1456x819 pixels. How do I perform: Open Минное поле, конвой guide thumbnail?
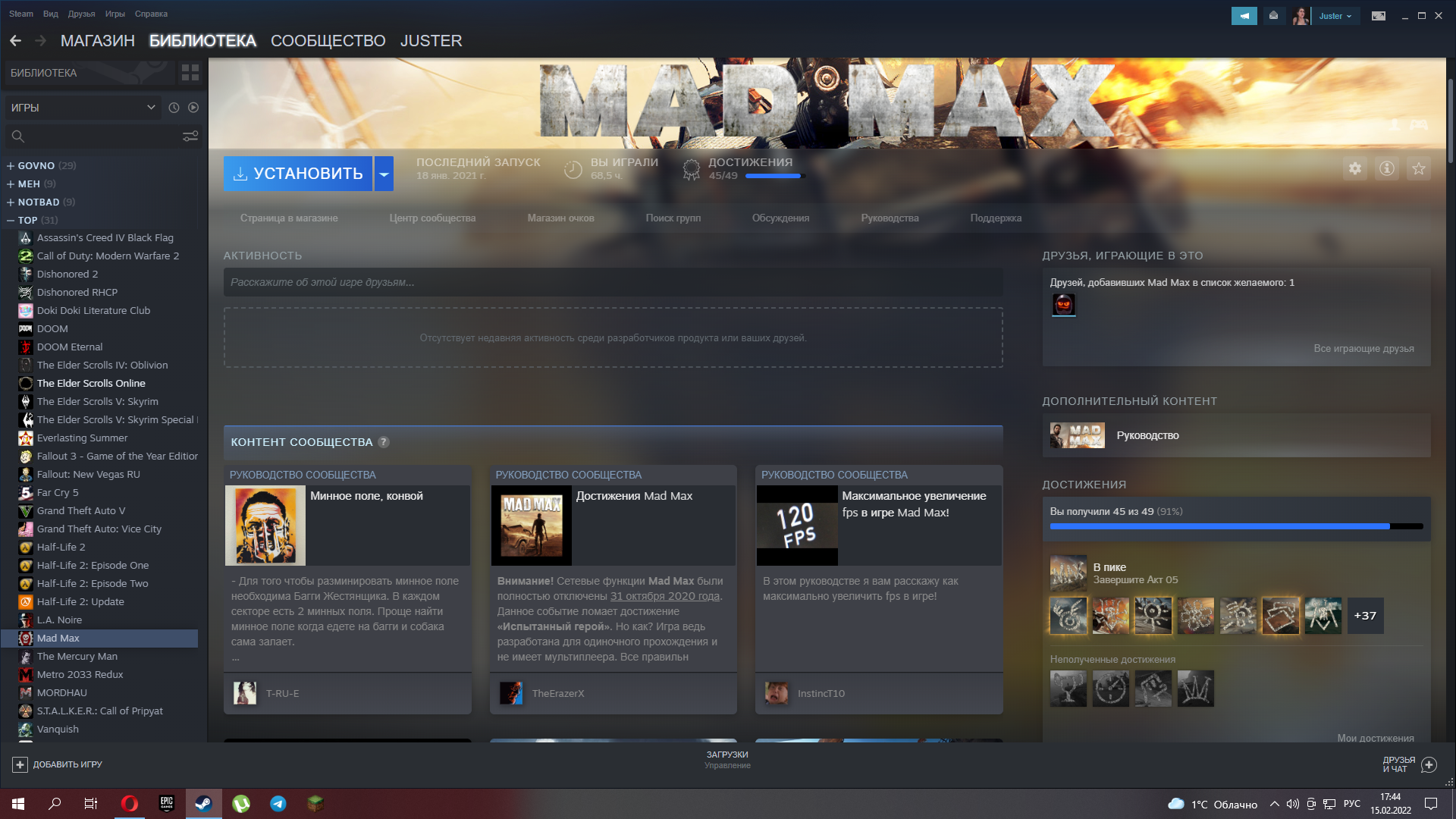[265, 526]
